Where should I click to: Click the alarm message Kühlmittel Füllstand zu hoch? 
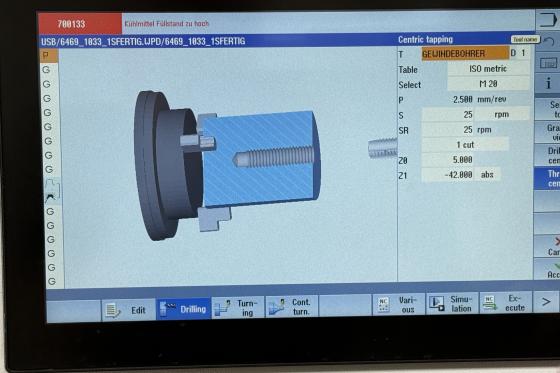[166, 24]
